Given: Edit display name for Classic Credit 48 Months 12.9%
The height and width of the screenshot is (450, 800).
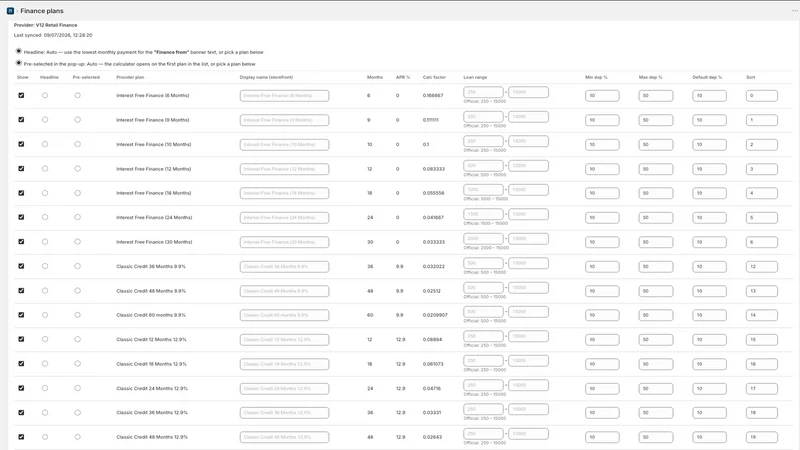Looking at the screenshot, I should (x=285, y=437).
